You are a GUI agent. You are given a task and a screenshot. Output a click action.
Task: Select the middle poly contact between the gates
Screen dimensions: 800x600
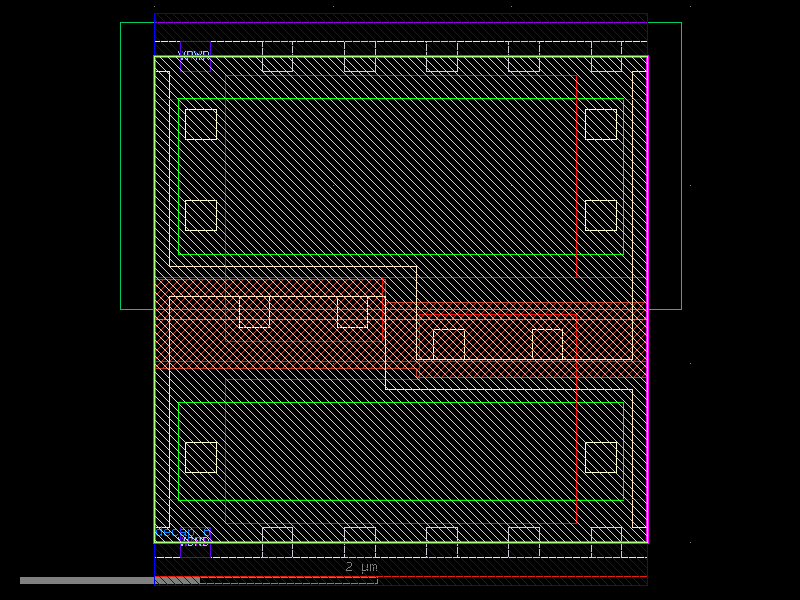(352, 313)
